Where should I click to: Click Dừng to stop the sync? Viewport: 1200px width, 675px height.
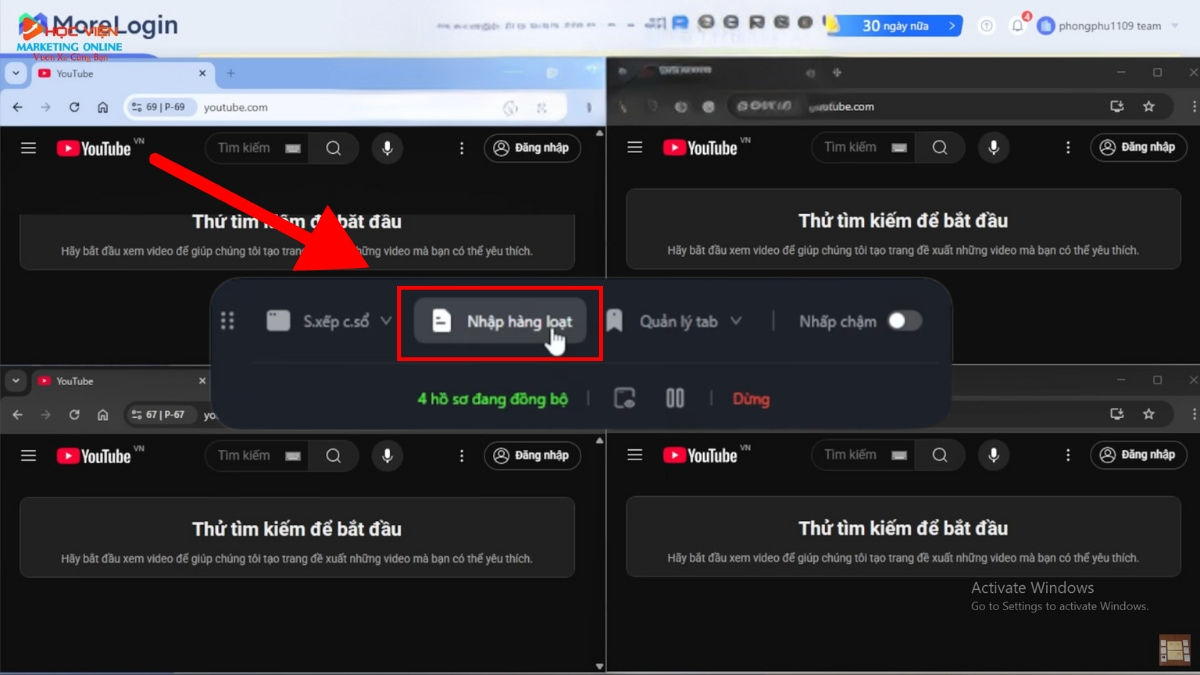[750, 398]
